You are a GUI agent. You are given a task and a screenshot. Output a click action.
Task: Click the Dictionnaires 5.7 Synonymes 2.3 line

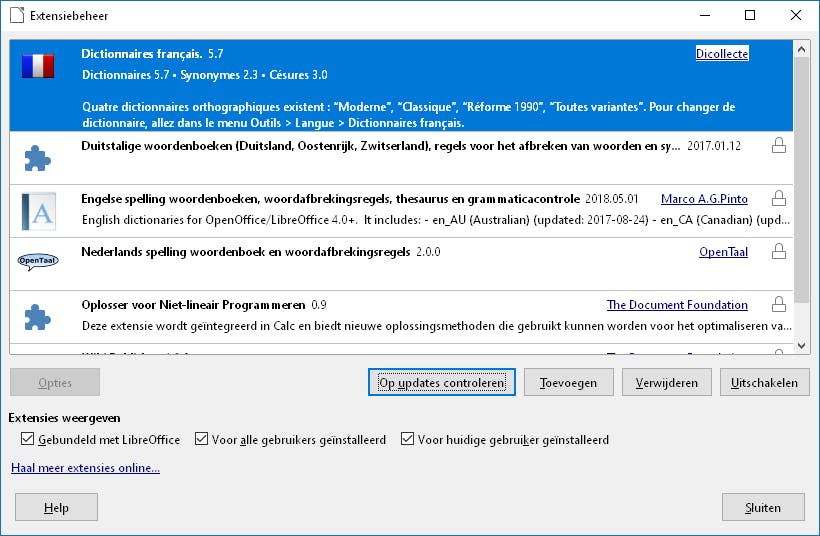(204, 75)
